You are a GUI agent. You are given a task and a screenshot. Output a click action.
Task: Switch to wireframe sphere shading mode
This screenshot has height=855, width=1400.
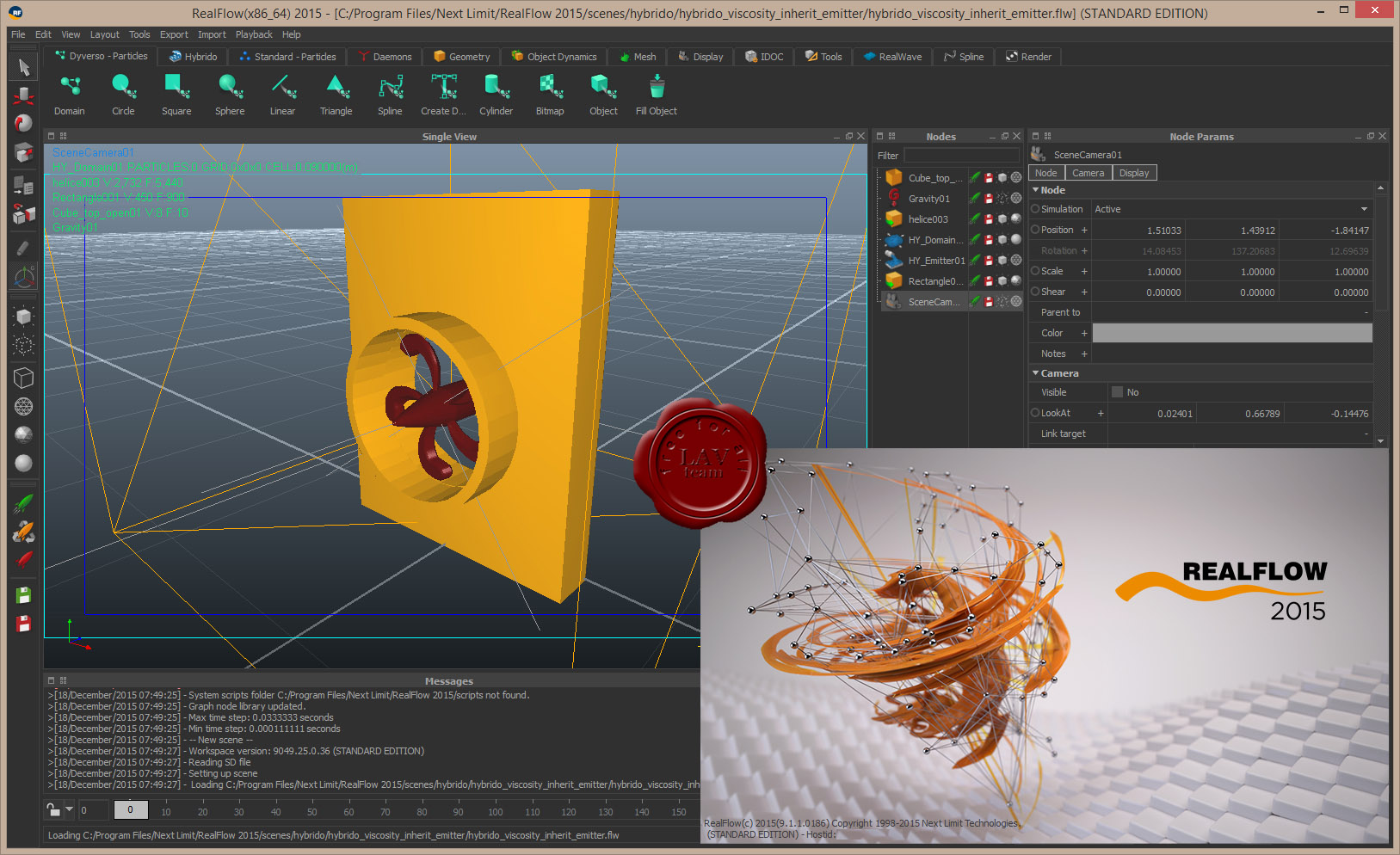[23, 406]
